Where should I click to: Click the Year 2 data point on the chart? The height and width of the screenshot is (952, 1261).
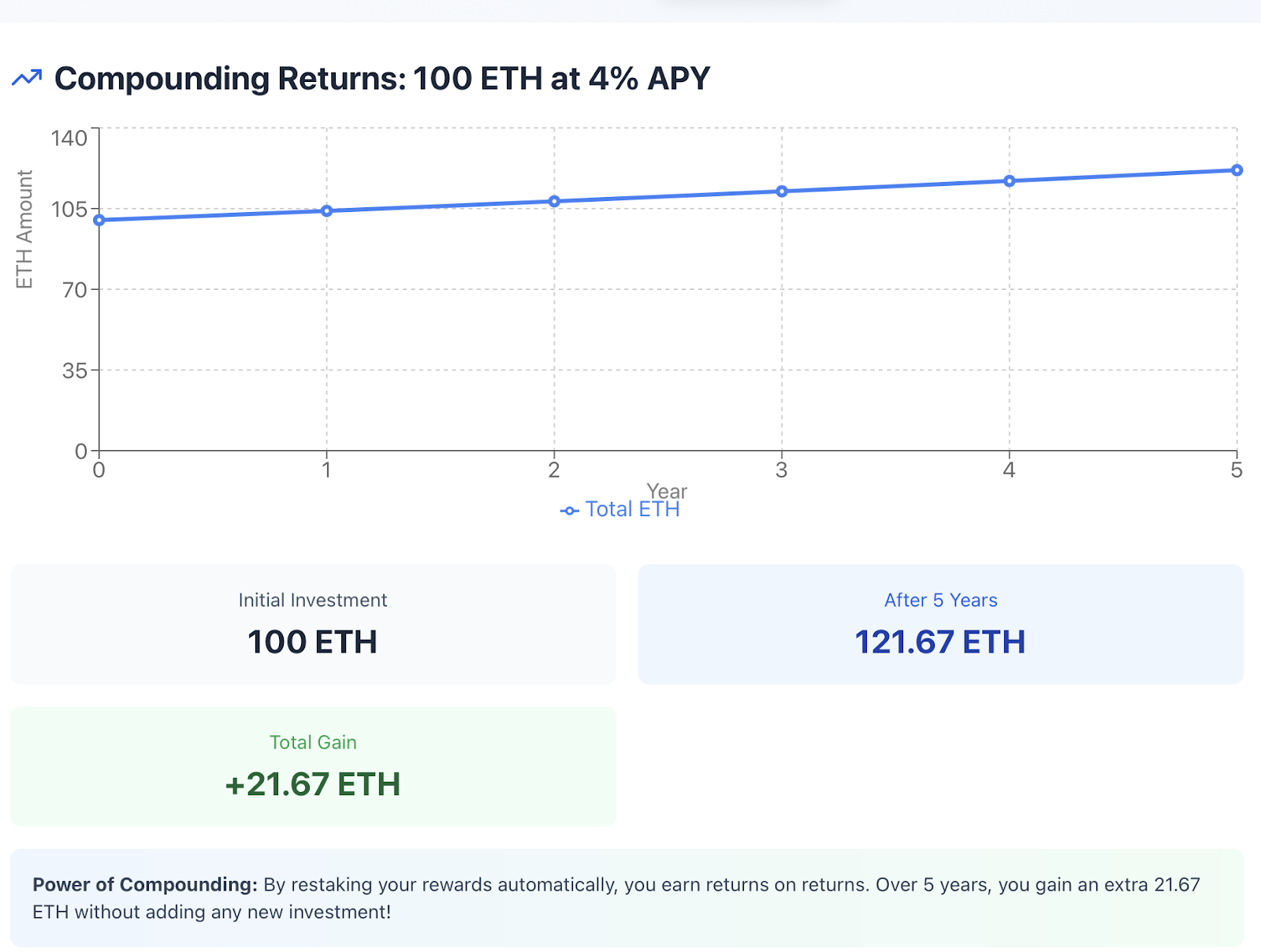click(554, 202)
